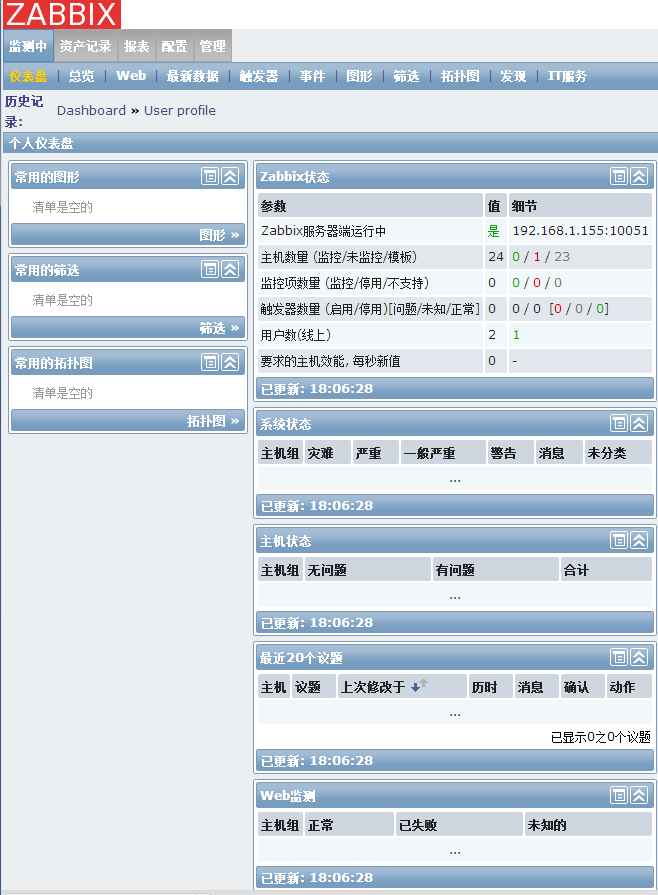Image resolution: width=658 pixels, height=895 pixels.
Task: Open the 配置 tab
Action: point(175,46)
